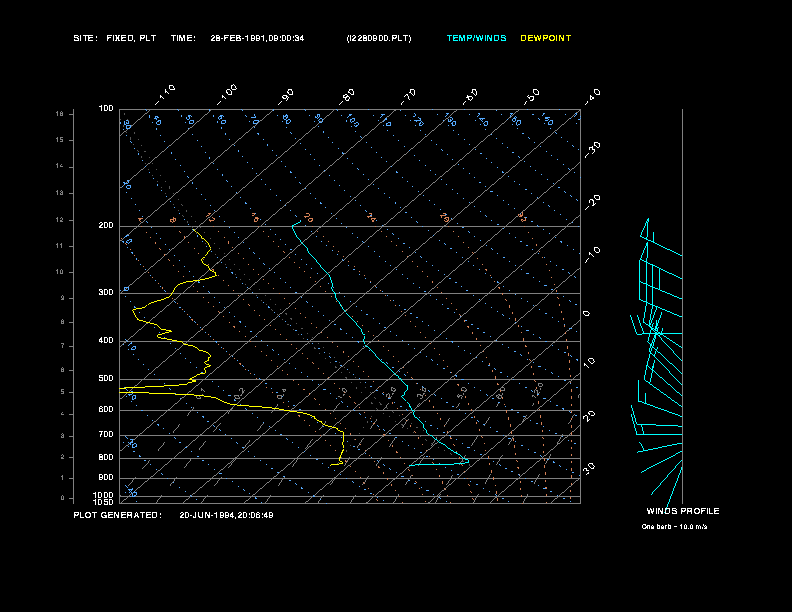Click the -90 temperature axis label

click(286, 96)
